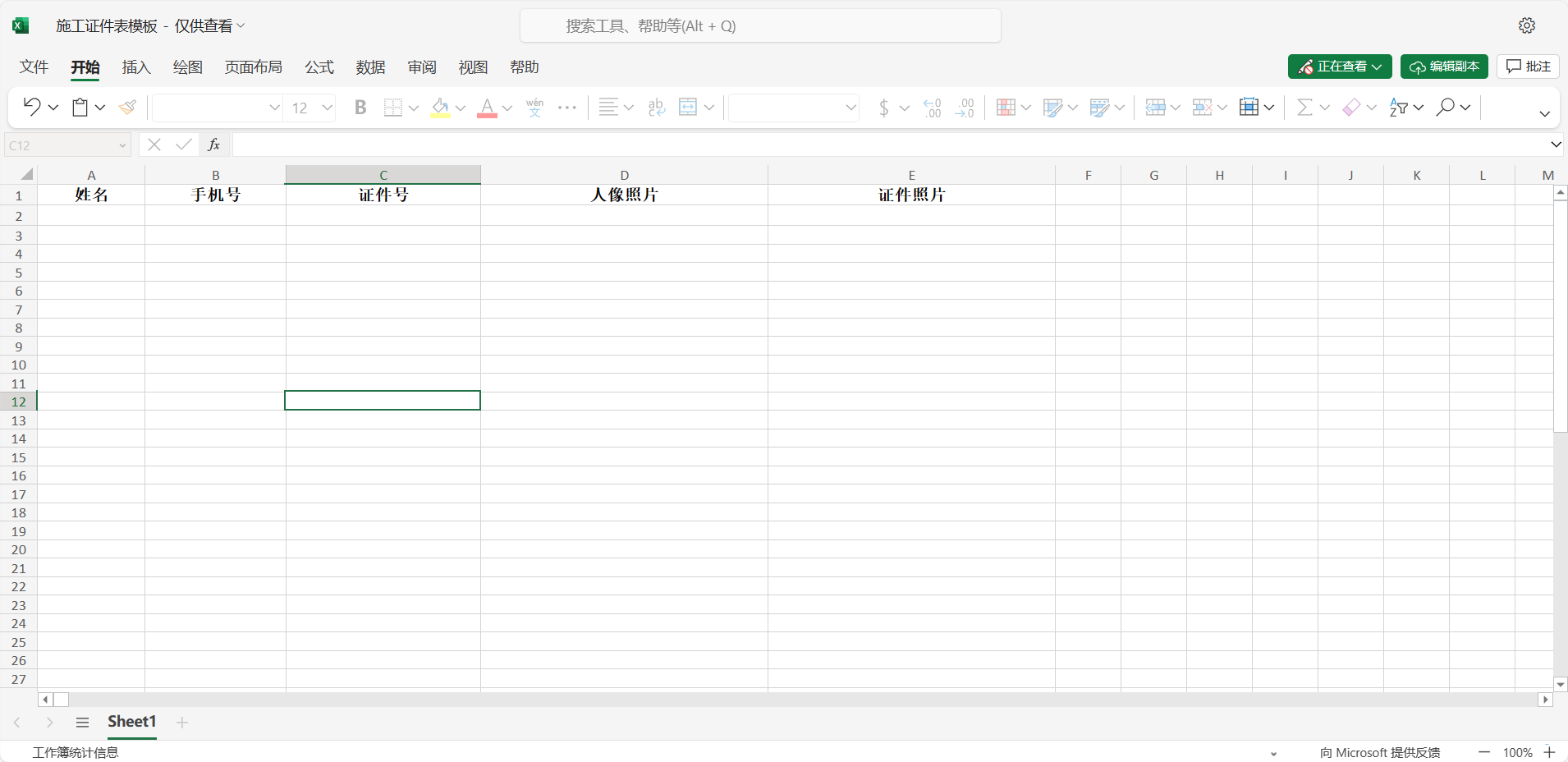Screen dimensions: 1568x762
Task: Open the font size dropdown
Action: pyautogui.click(x=327, y=108)
